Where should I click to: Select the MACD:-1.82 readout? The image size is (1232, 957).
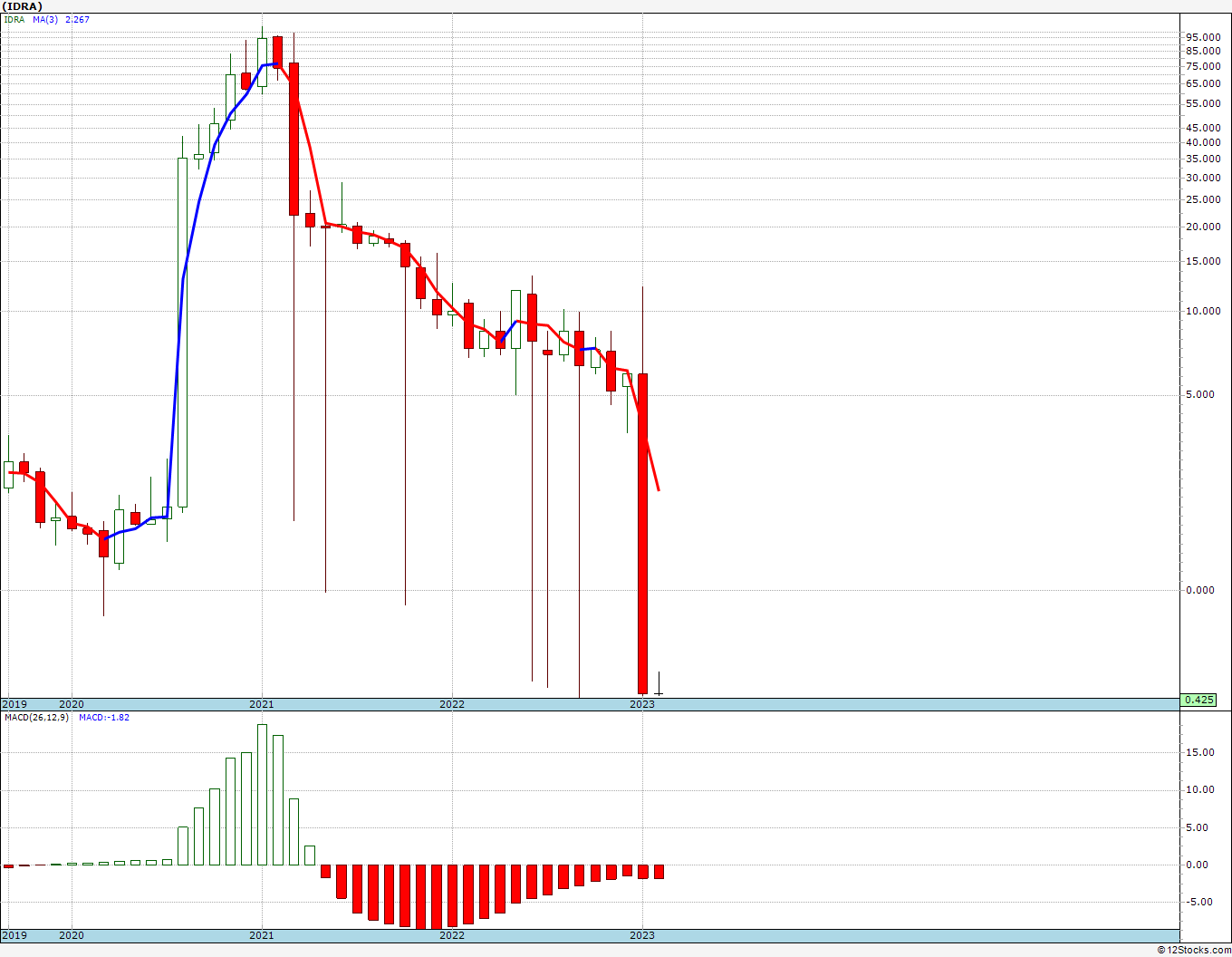[104, 718]
